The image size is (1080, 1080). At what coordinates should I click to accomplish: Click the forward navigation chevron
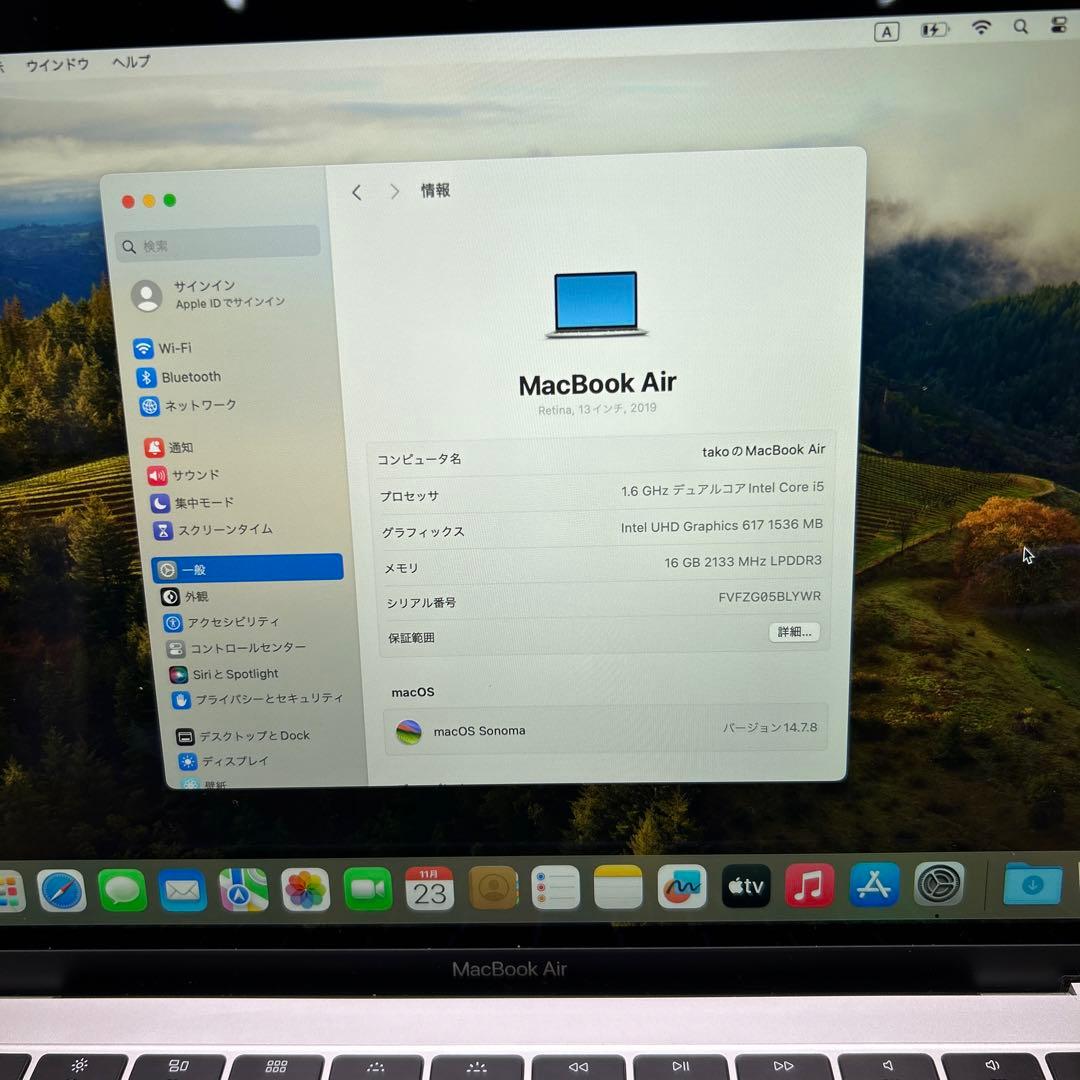(x=394, y=192)
